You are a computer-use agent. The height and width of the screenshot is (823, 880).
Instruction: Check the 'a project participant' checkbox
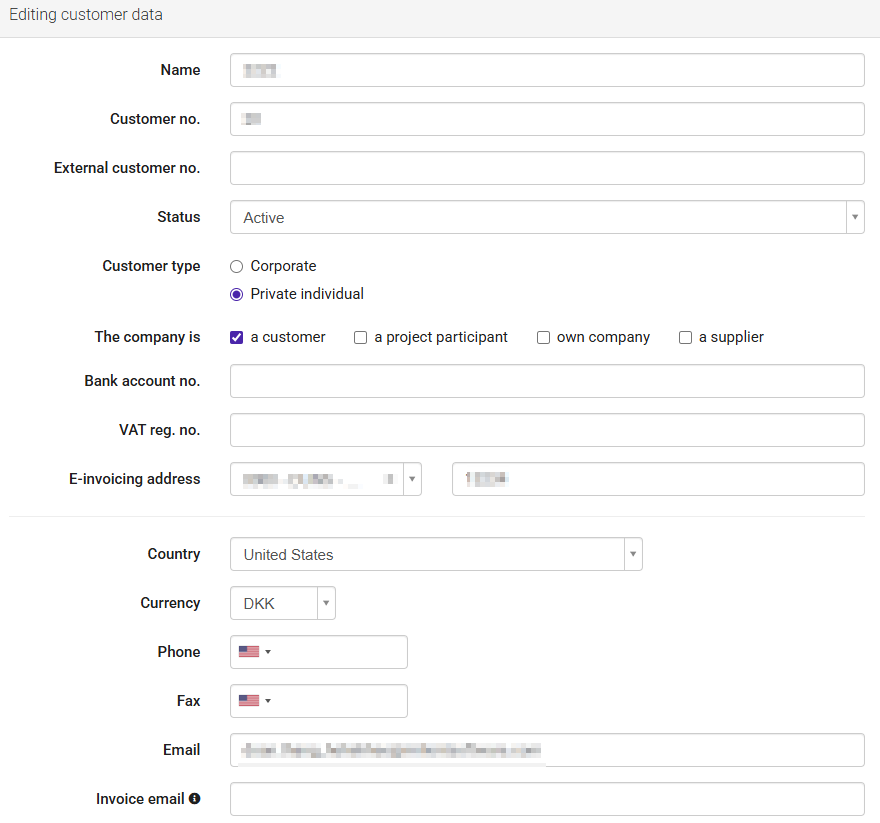pyautogui.click(x=360, y=337)
